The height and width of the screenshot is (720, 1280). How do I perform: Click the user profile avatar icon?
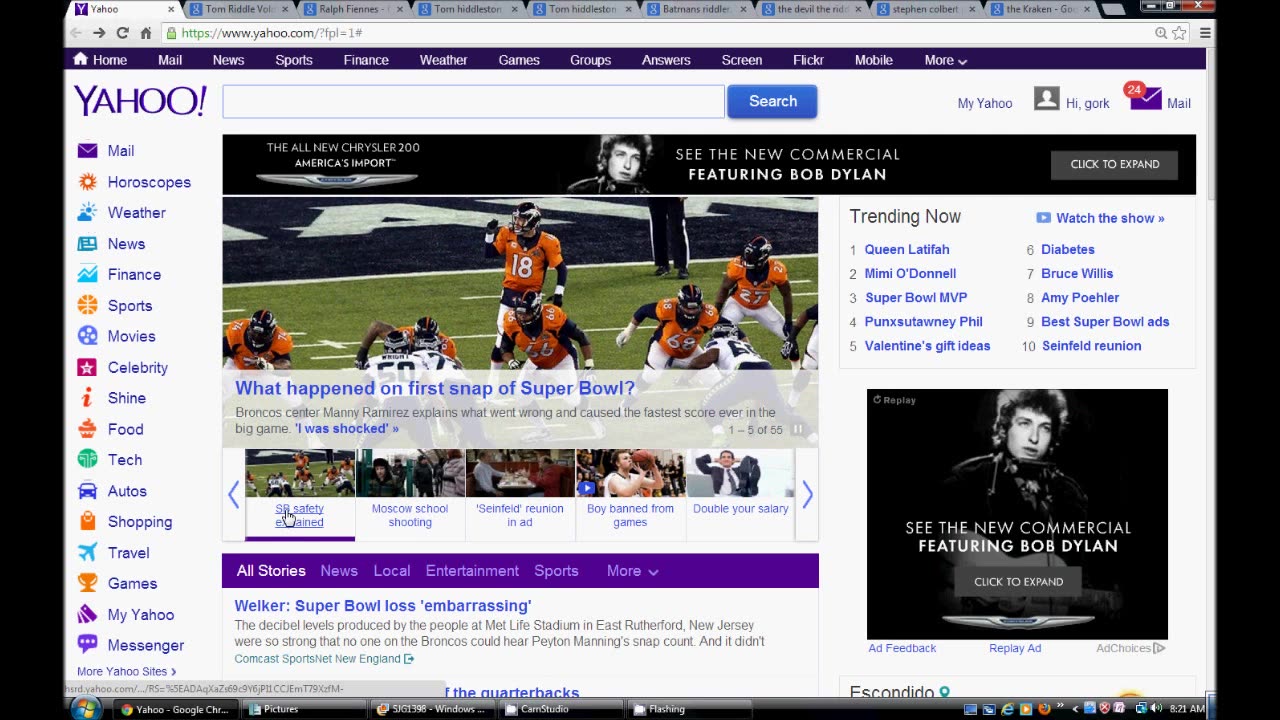(1046, 99)
